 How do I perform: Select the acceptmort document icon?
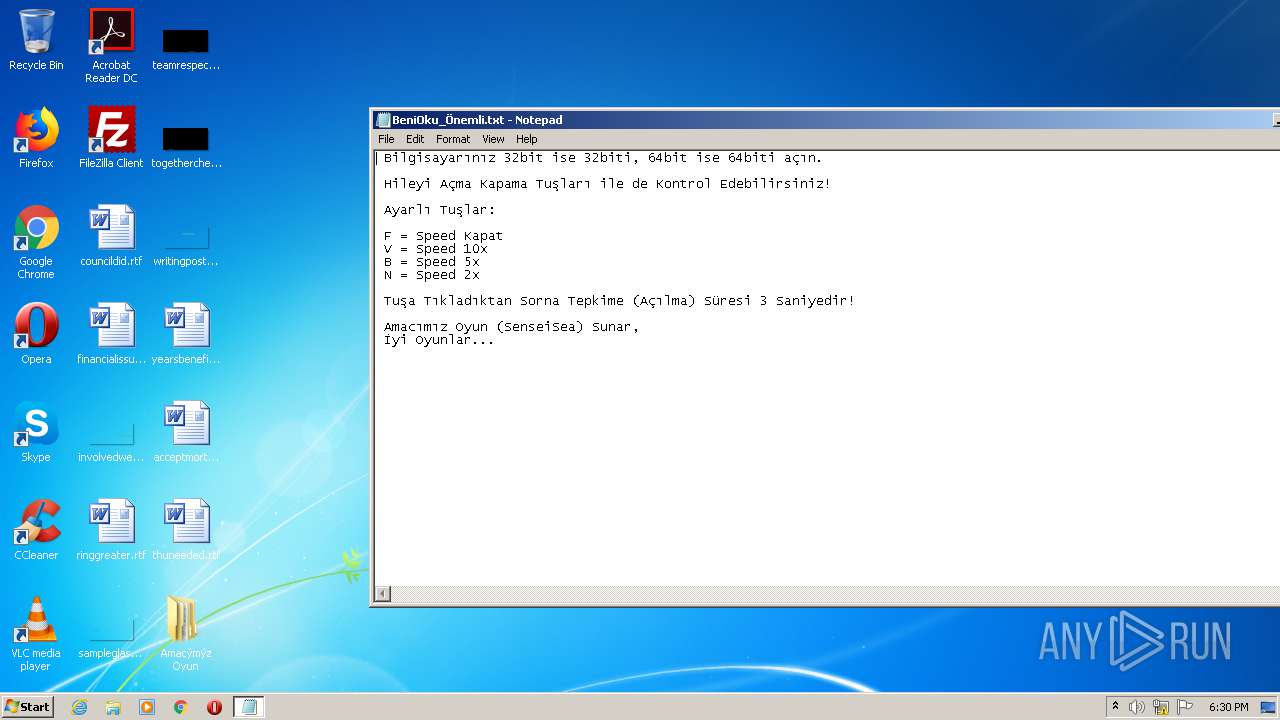(186, 432)
